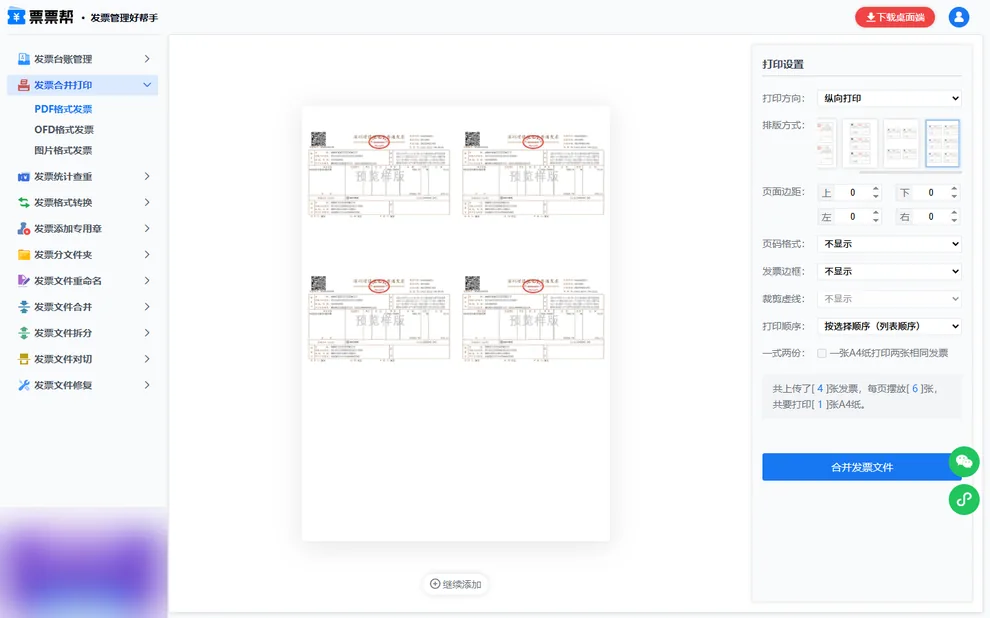The width and height of the screenshot is (990, 618).
Task: Click the 发票统计查重 sidebar icon
Action: pos(24,177)
